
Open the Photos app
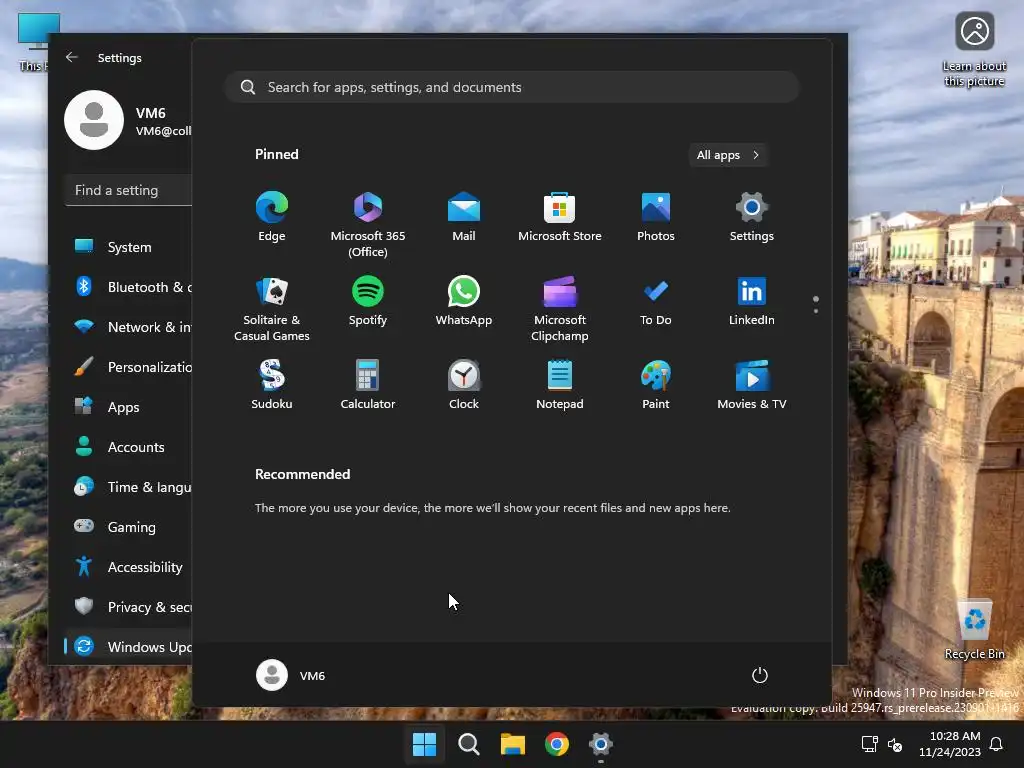point(656,217)
